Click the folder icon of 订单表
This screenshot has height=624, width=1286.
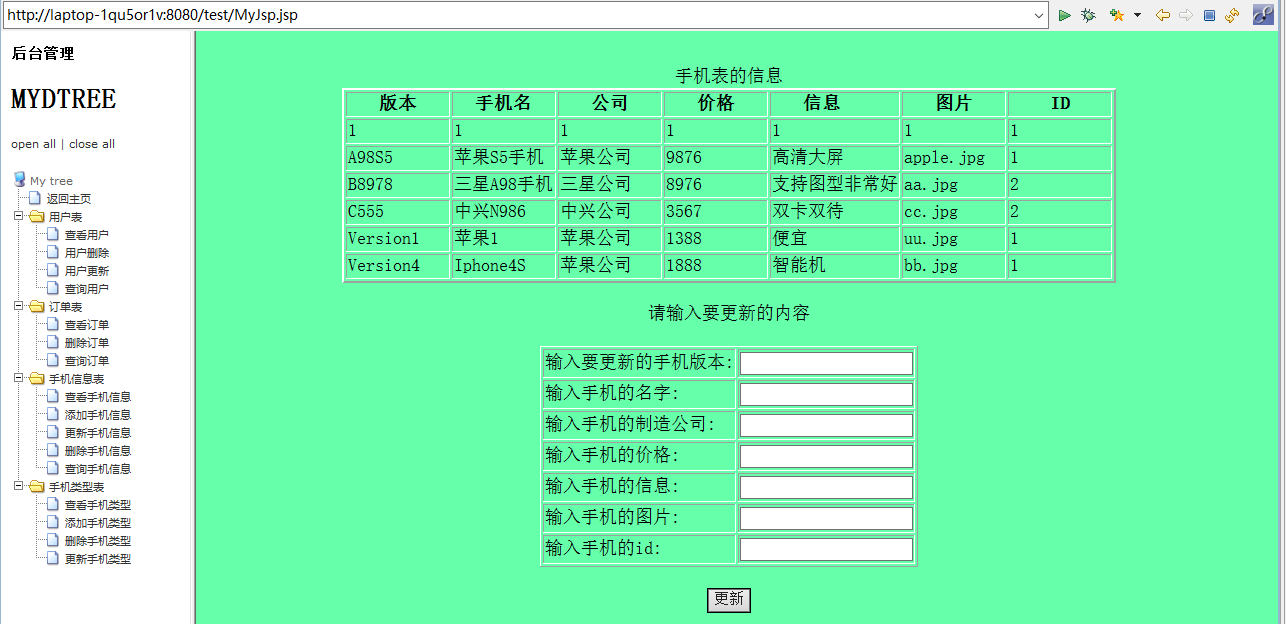tap(37, 307)
